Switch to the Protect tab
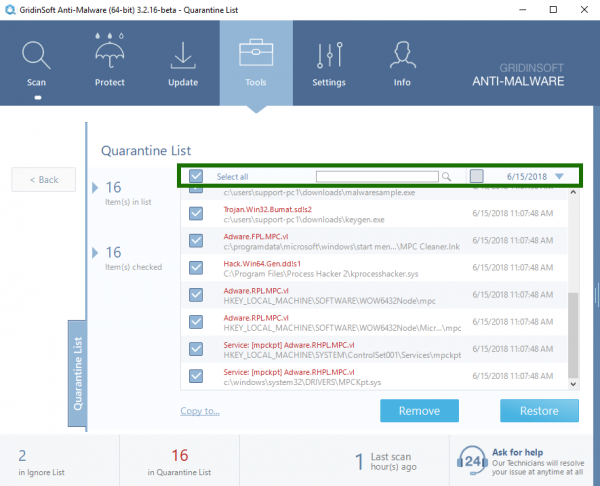The height and width of the screenshot is (486, 600). [110, 63]
